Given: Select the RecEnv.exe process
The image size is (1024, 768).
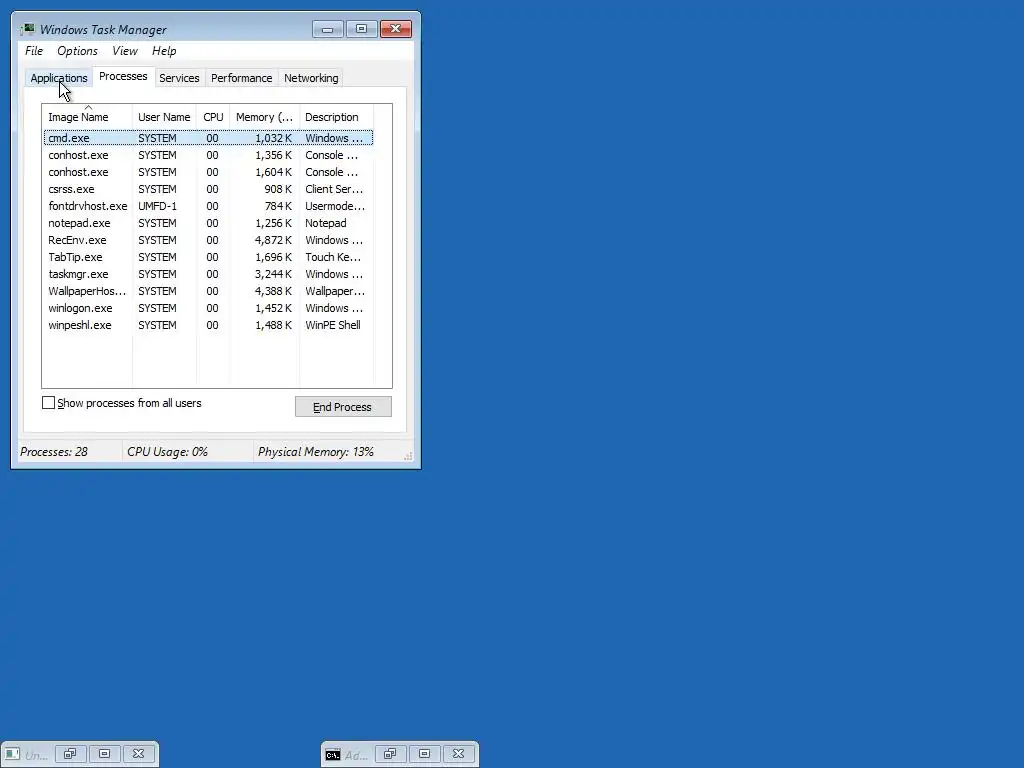Looking at the screenshot, I should (208, 240).
